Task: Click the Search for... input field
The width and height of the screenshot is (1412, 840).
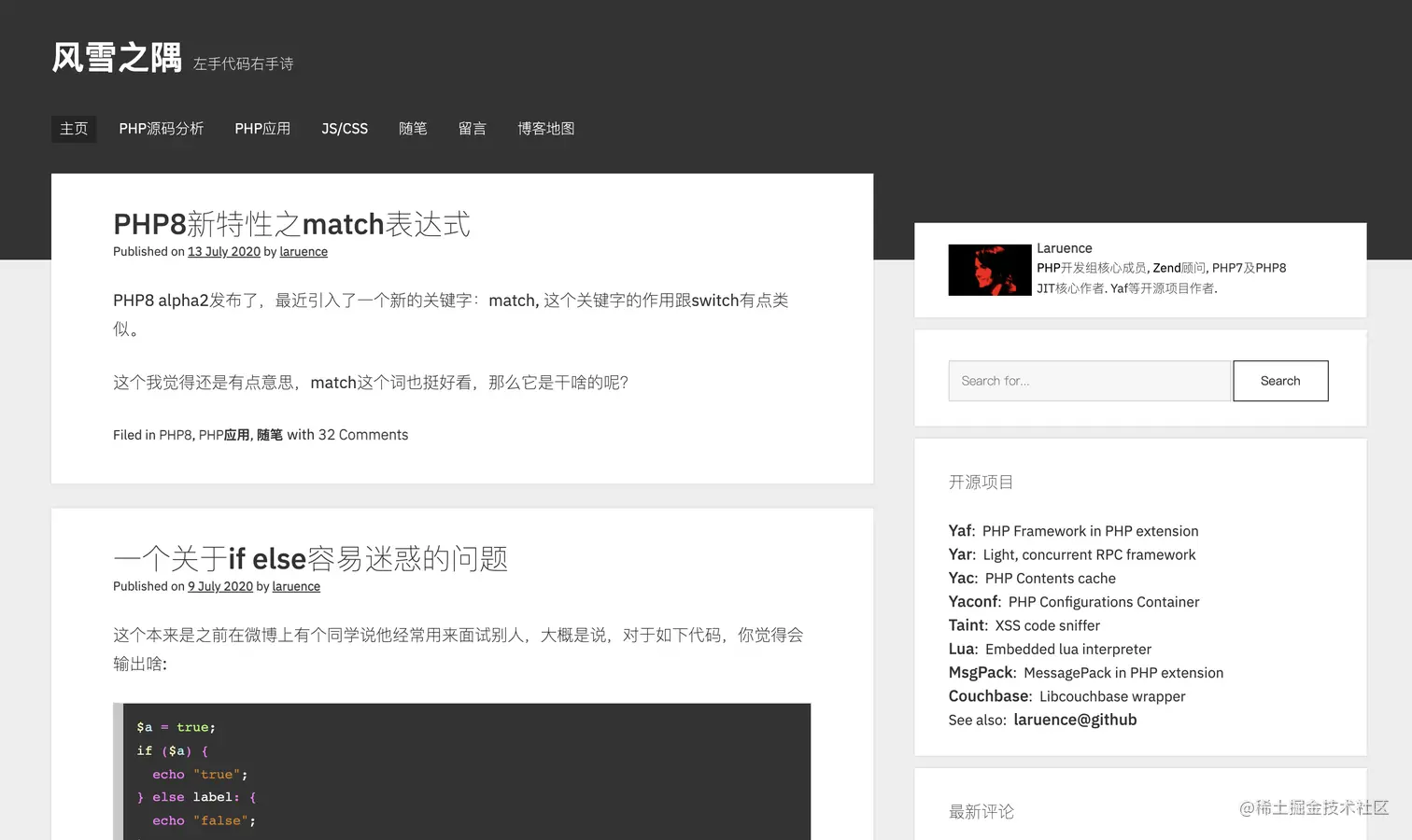Action: 1090,381
